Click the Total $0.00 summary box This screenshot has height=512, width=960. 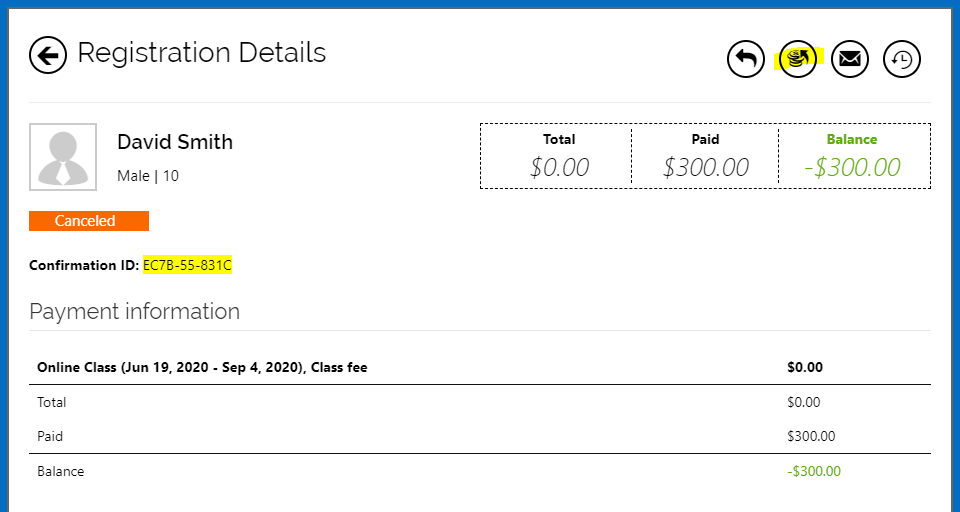pyautogui.click(x=558, y=156)
